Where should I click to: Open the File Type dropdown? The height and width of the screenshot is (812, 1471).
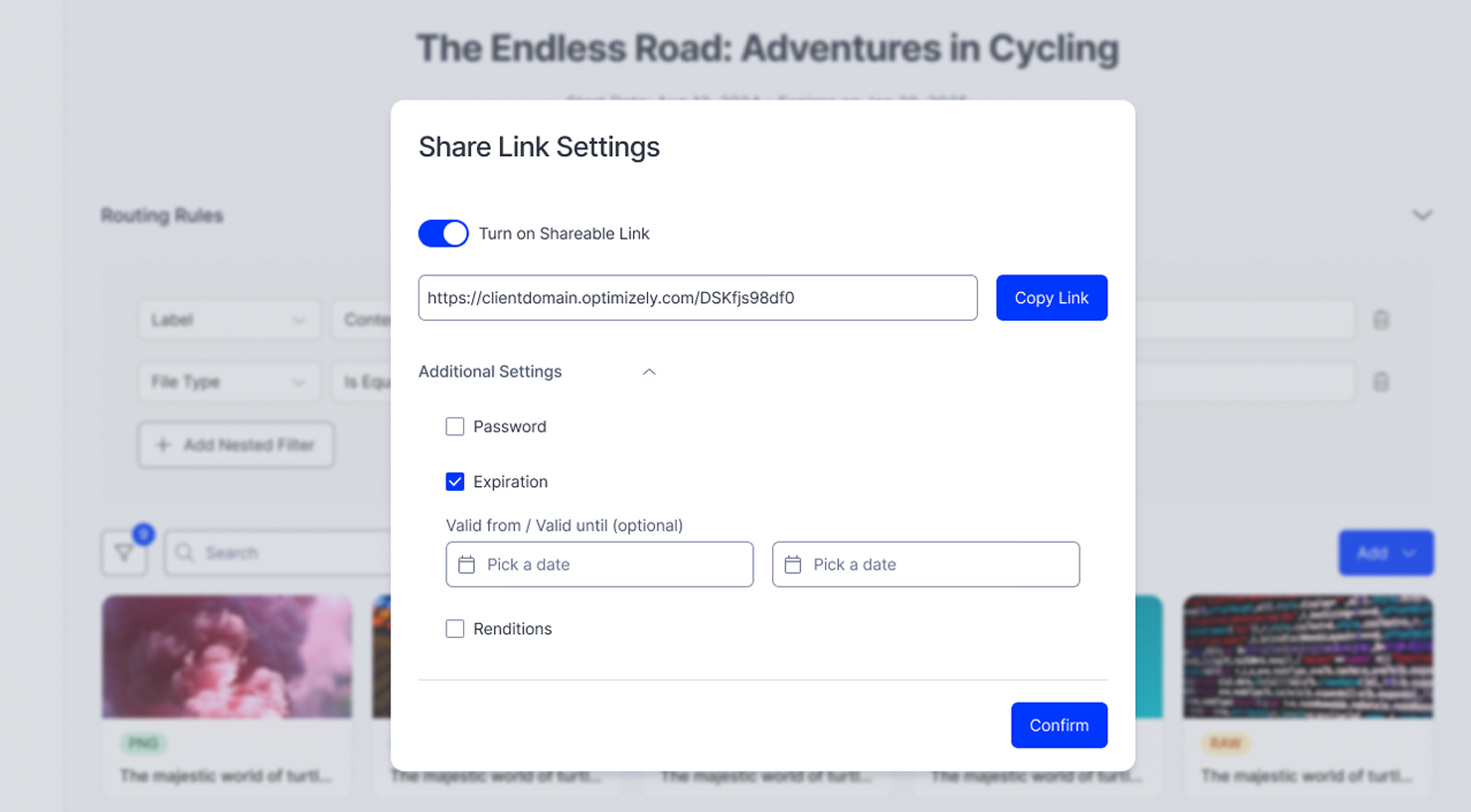click(229, 382)
